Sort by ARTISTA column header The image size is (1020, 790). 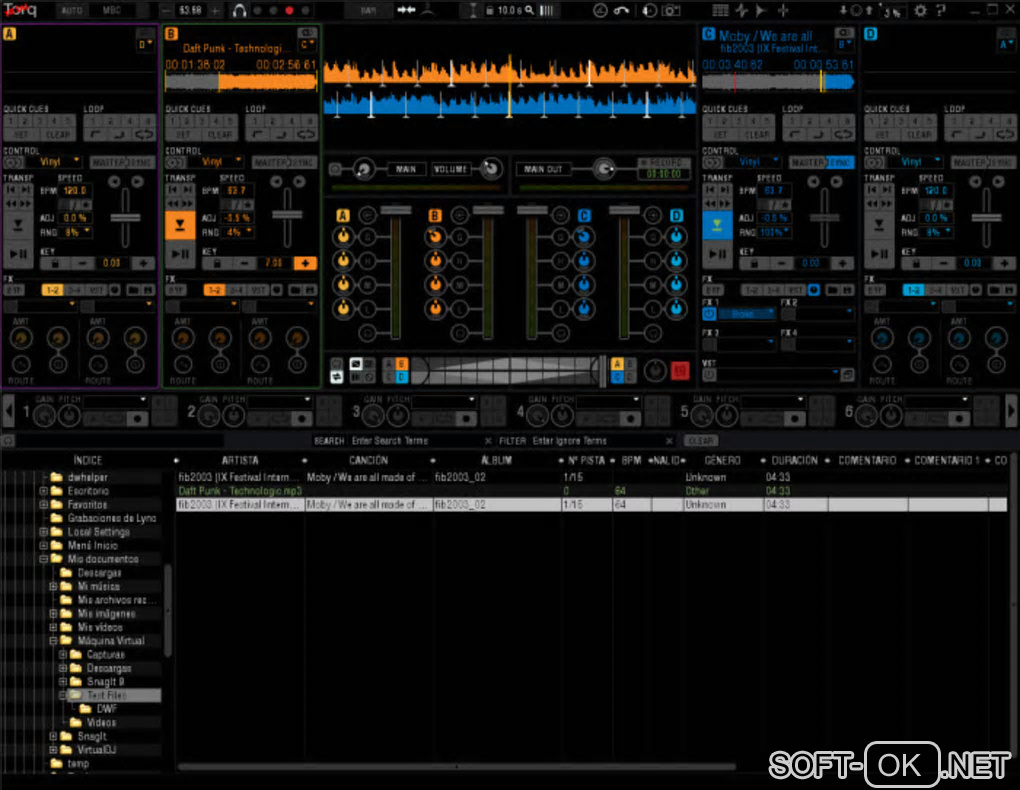pyautogui.click(x=240, y=460)
